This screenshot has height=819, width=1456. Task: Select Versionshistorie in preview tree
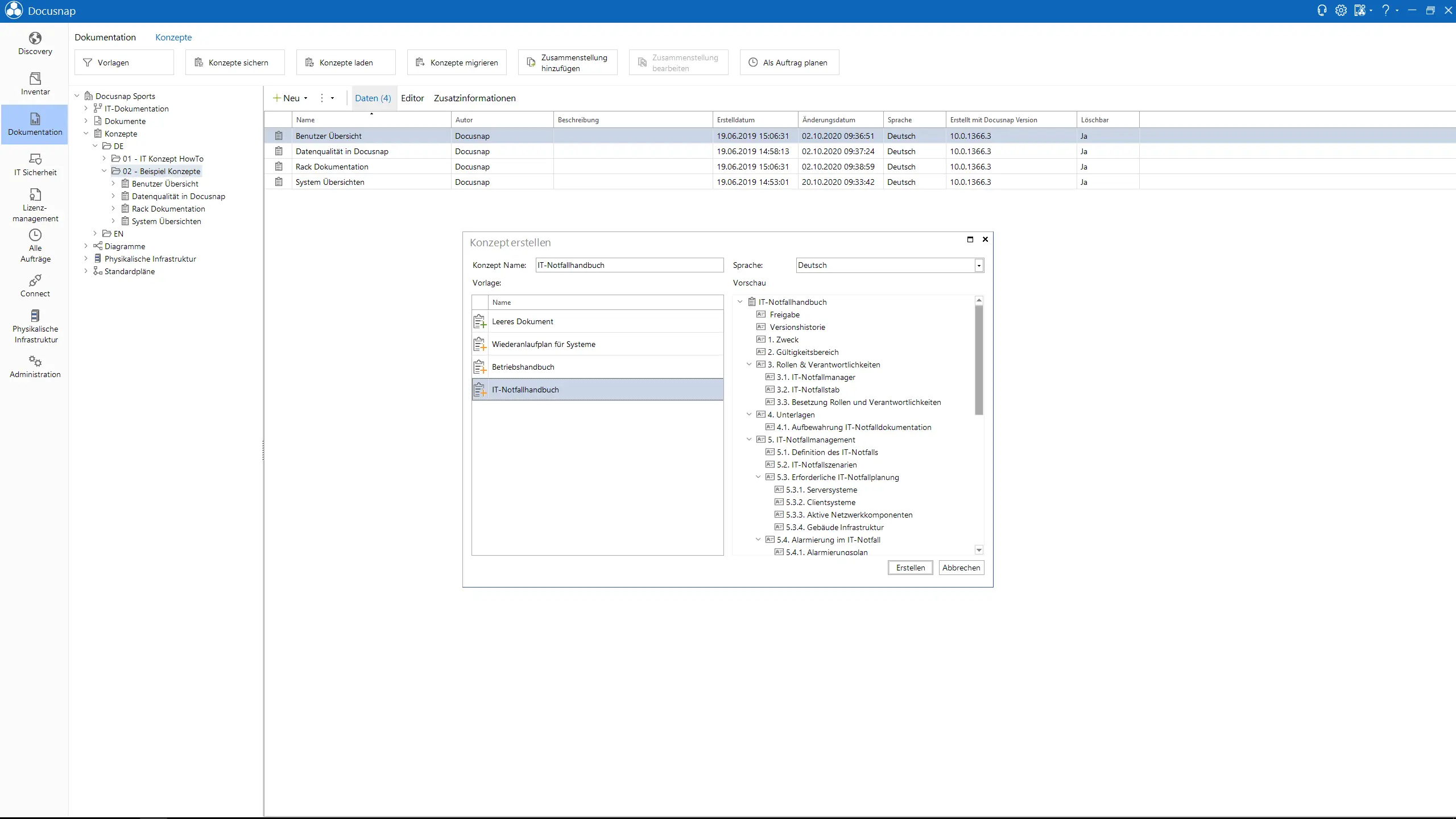click(x=797, y=327)
